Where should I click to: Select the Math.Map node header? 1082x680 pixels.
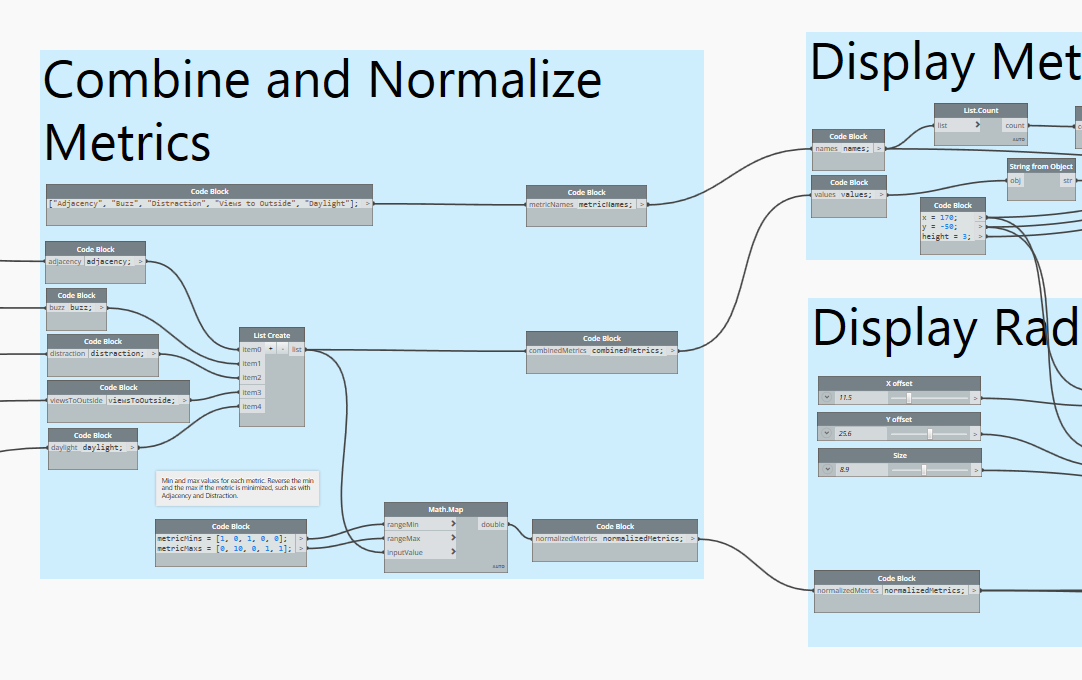(x=445, y=509)
